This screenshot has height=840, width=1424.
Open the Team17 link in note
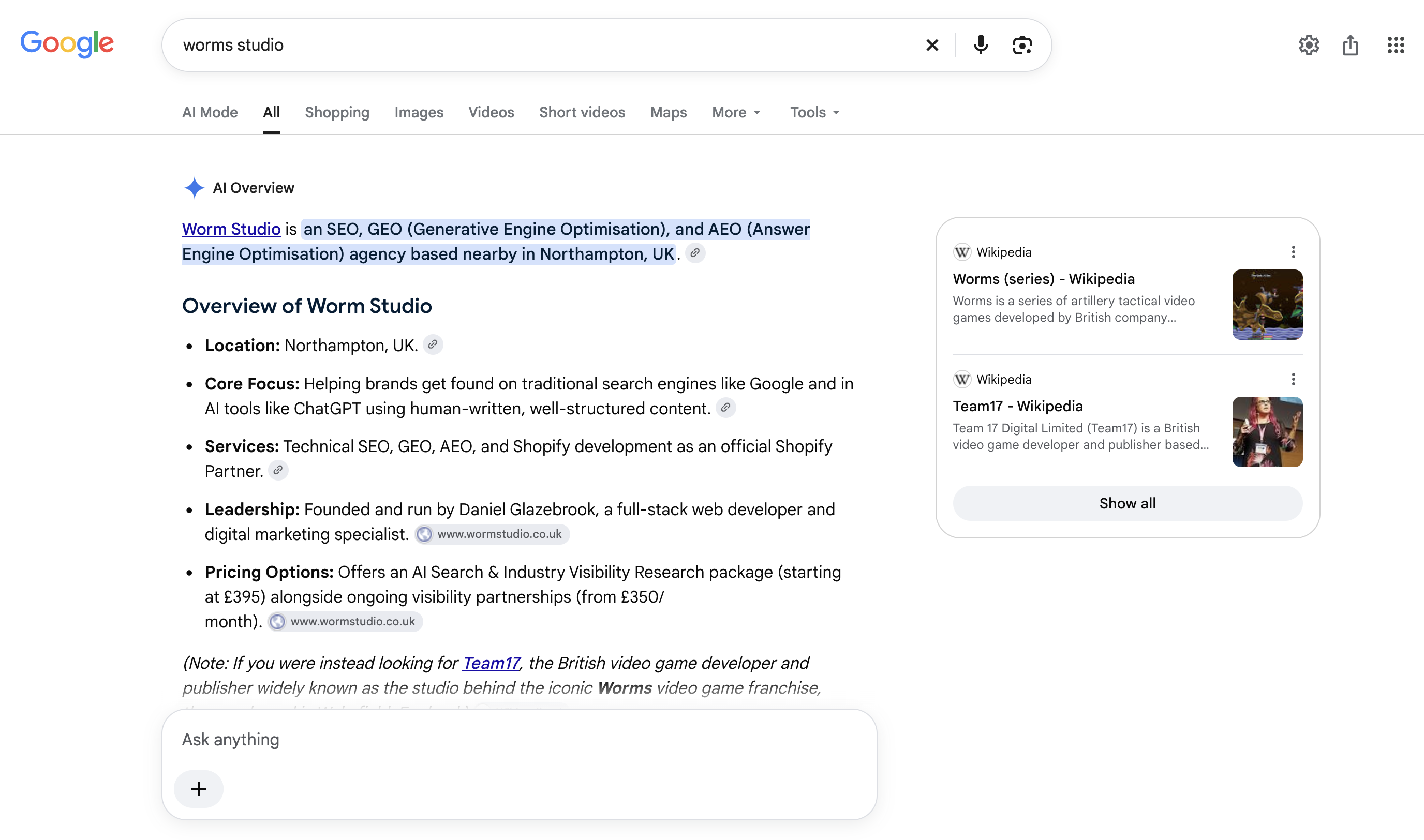tap(491, 663)
